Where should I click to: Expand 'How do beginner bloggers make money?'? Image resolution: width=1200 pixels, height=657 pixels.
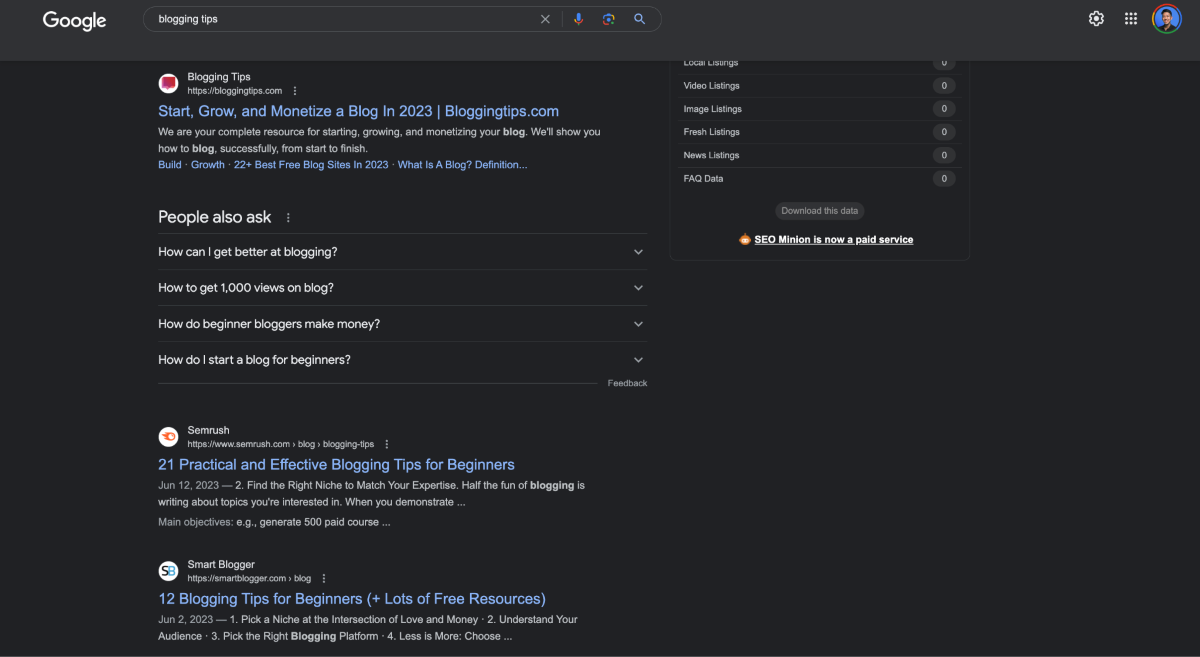pyautogui.click(x=402, y=324)
